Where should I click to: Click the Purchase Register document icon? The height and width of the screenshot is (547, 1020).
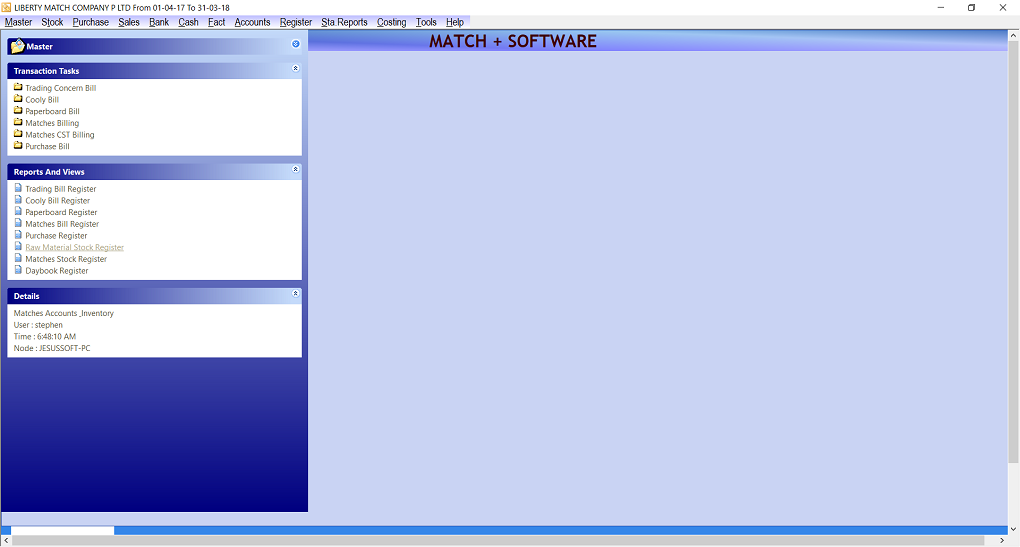click(18, 235)
